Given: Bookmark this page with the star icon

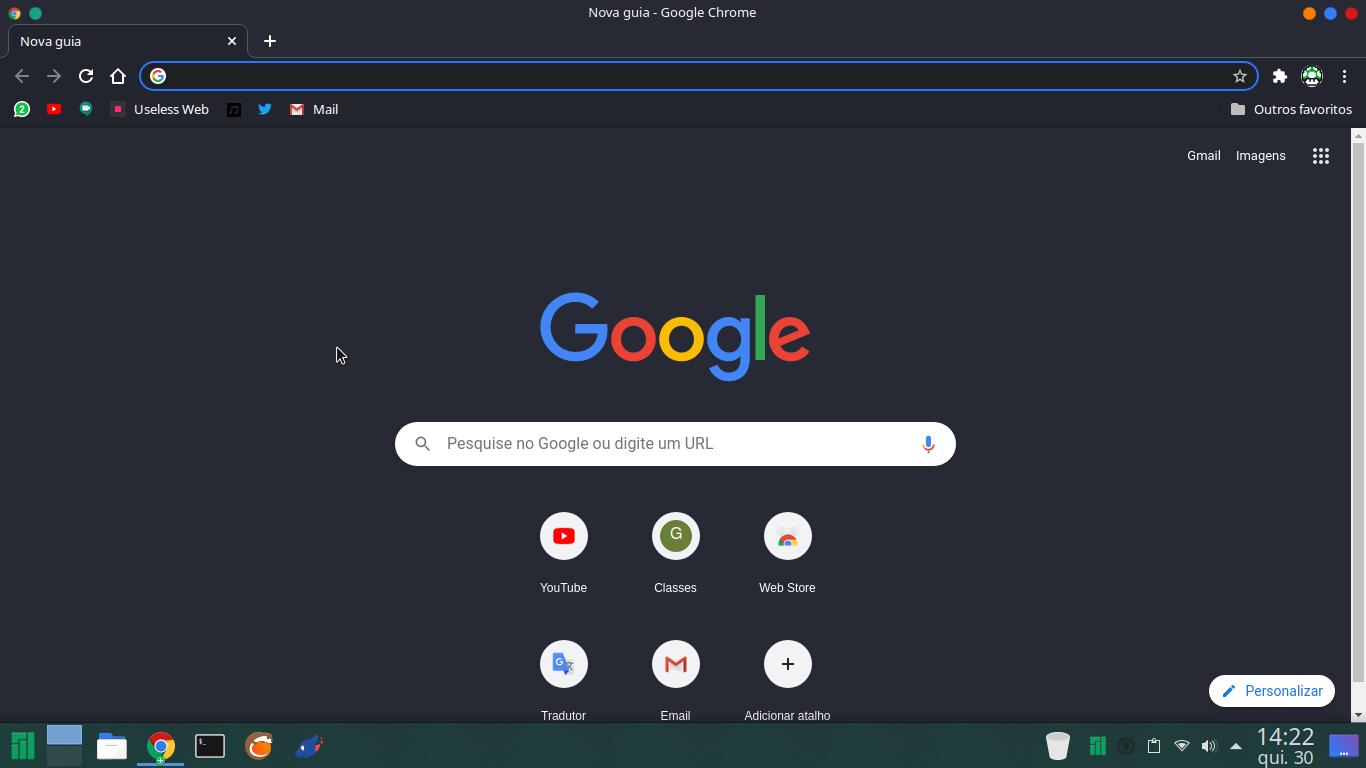Looking at the screenshot, I should tap(1240, 76).
